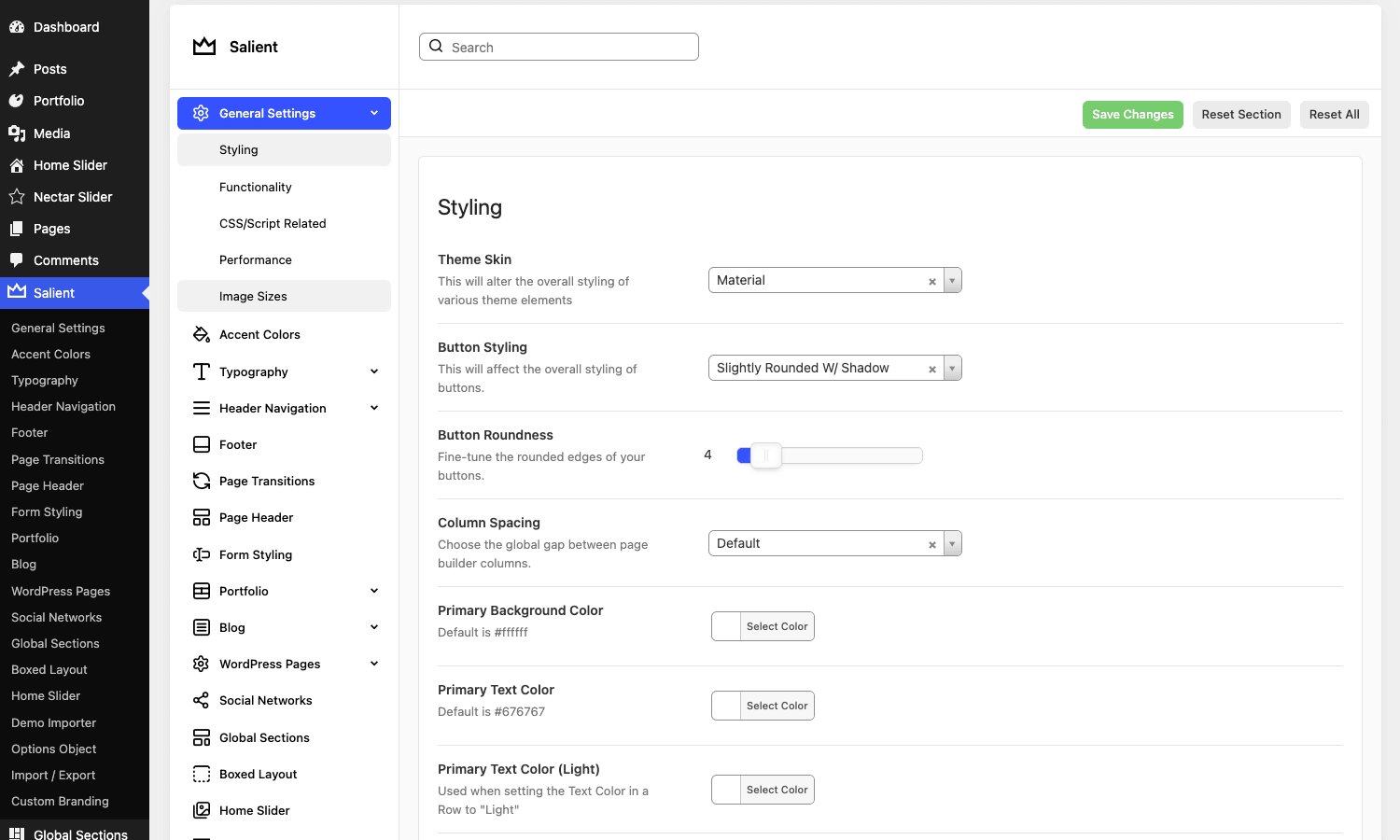Click the Social Networks share icon
Screen dimensions: 1400x840
click(x=201, y=700)
